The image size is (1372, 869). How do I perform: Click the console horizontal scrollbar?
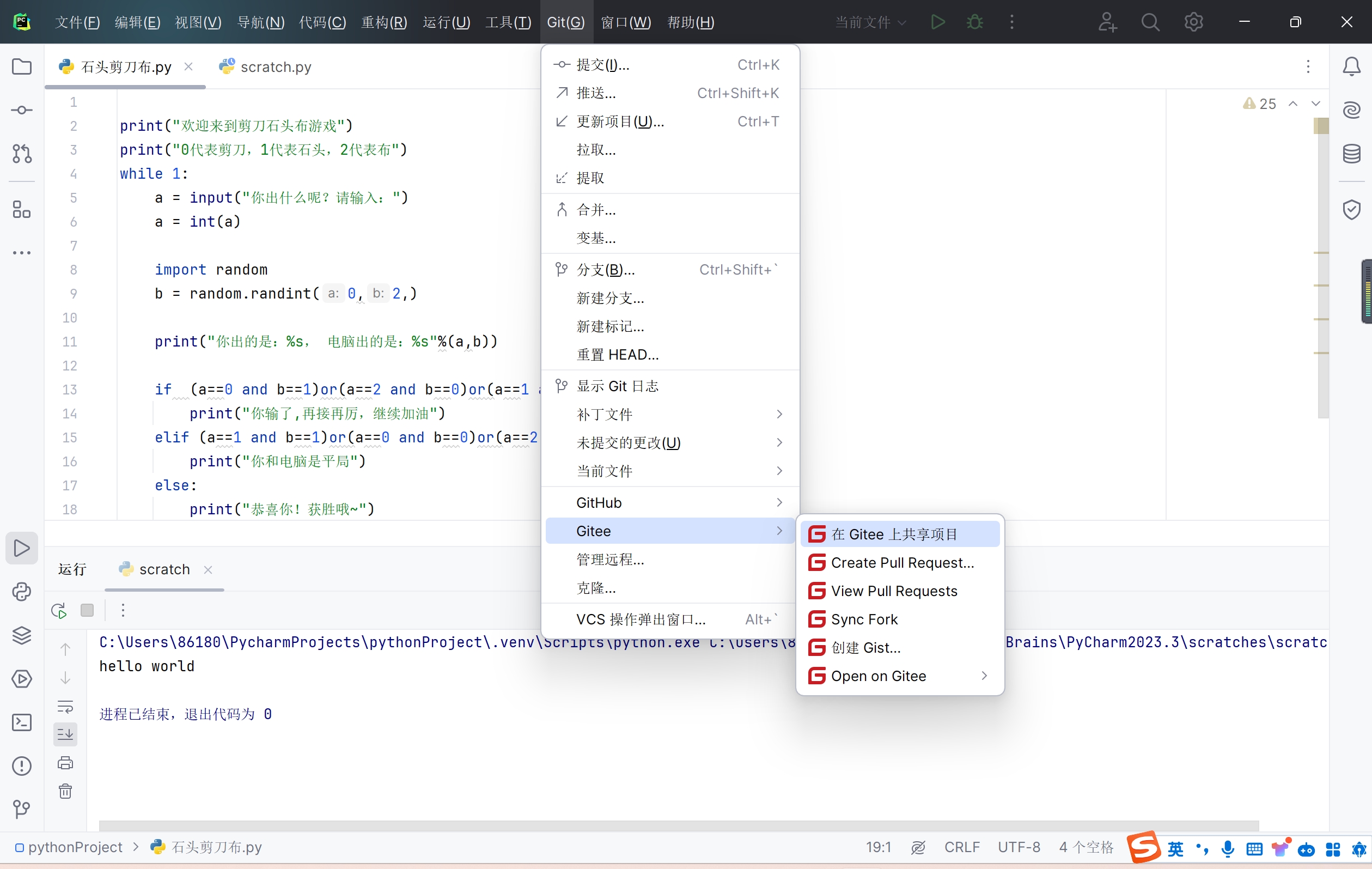click(679, 826)
